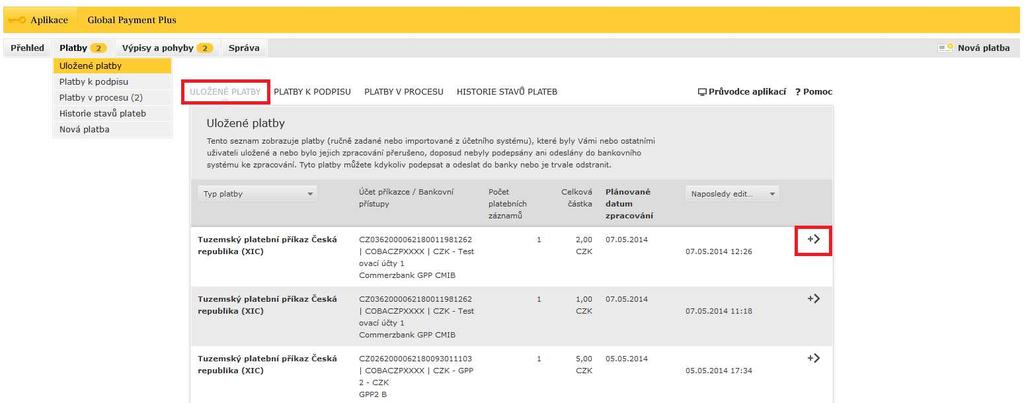Click timestamp 07.05.2014 12:26
1024x403 pixels.
[x=718, y=251]
